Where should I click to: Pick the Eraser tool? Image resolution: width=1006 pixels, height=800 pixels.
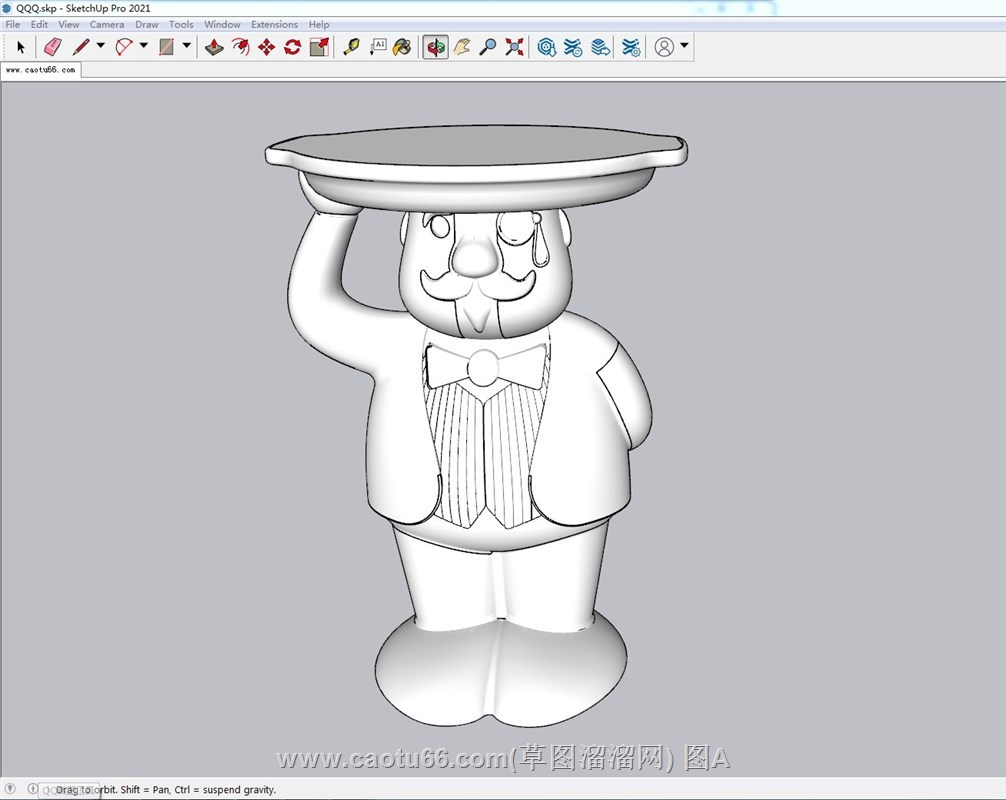[52, 47]
